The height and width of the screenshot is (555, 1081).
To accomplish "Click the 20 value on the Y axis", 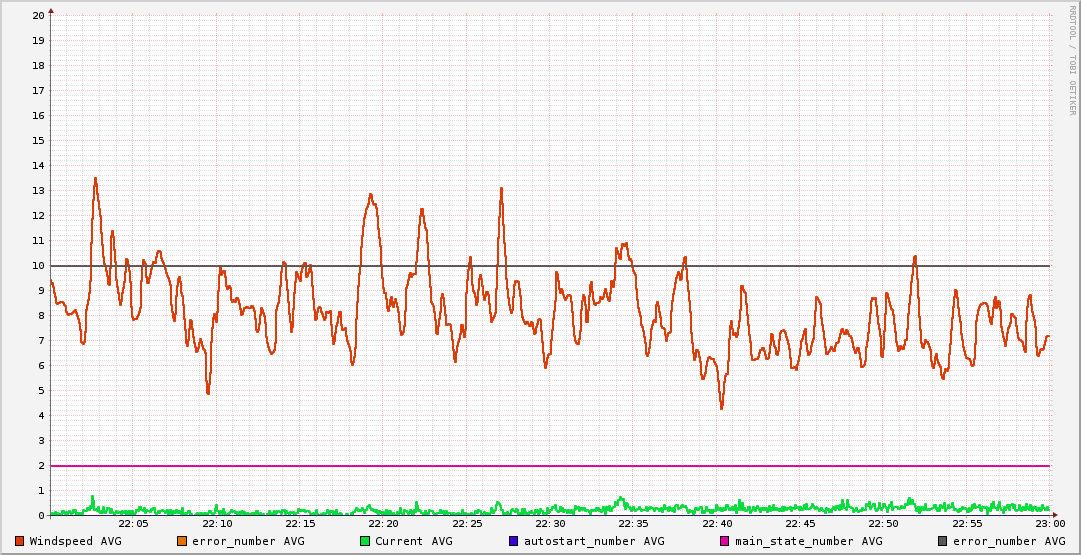I will (x=38, y=15).
